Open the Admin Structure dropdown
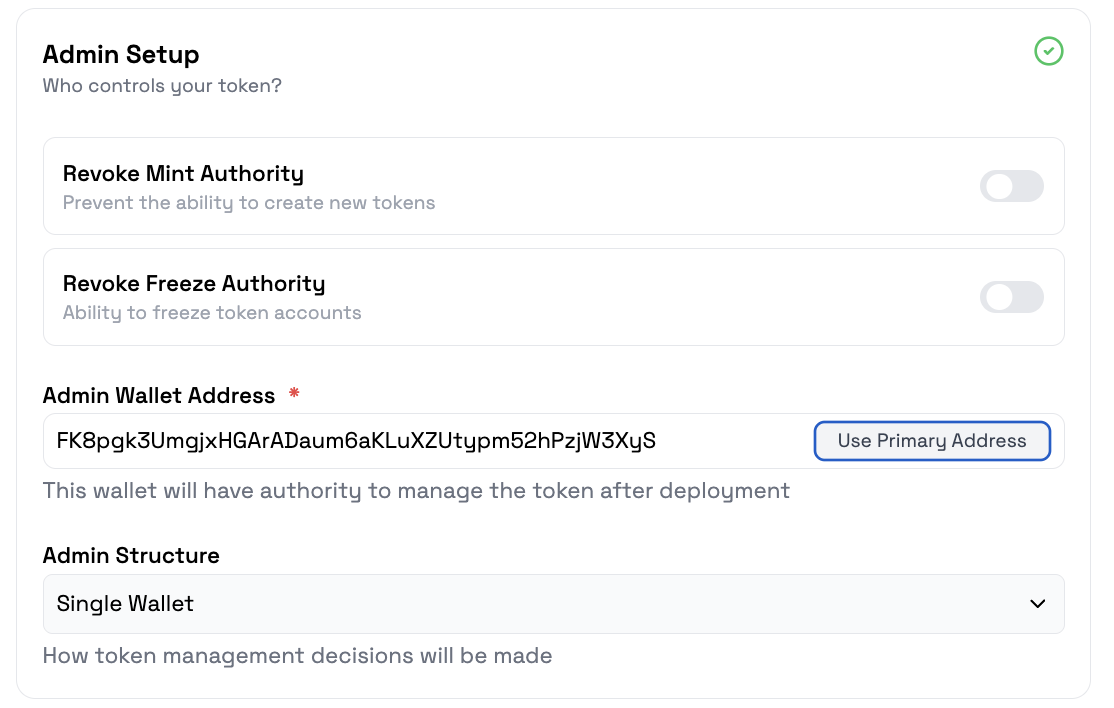Image resolution: width=1114 pixels, height=708 pixels. 553,604
